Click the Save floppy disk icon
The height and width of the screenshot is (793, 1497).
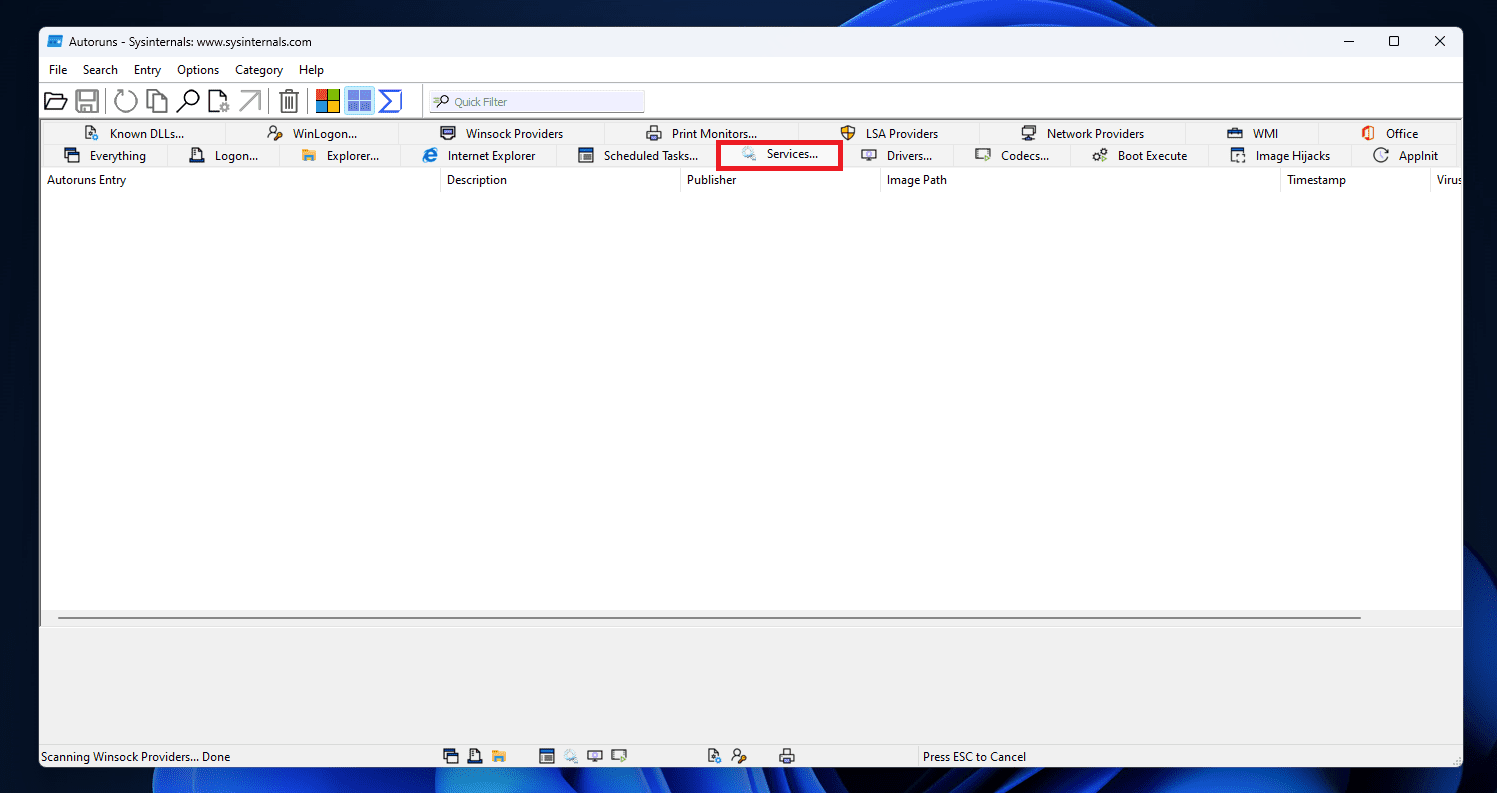click(x=87, y=101)
